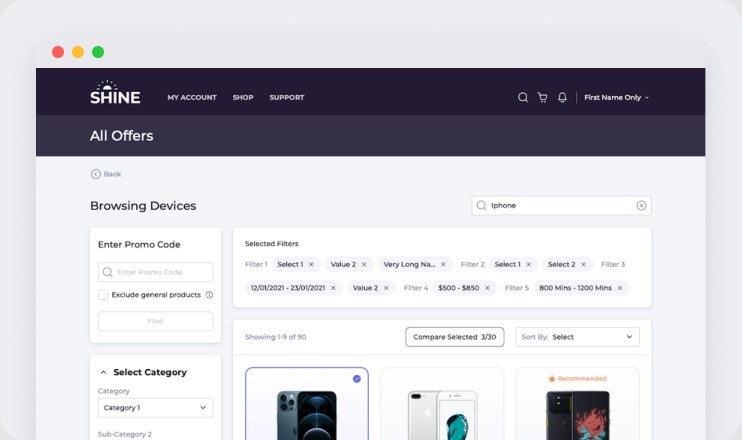Select the dark blue iPhone product image

point(307,415)
